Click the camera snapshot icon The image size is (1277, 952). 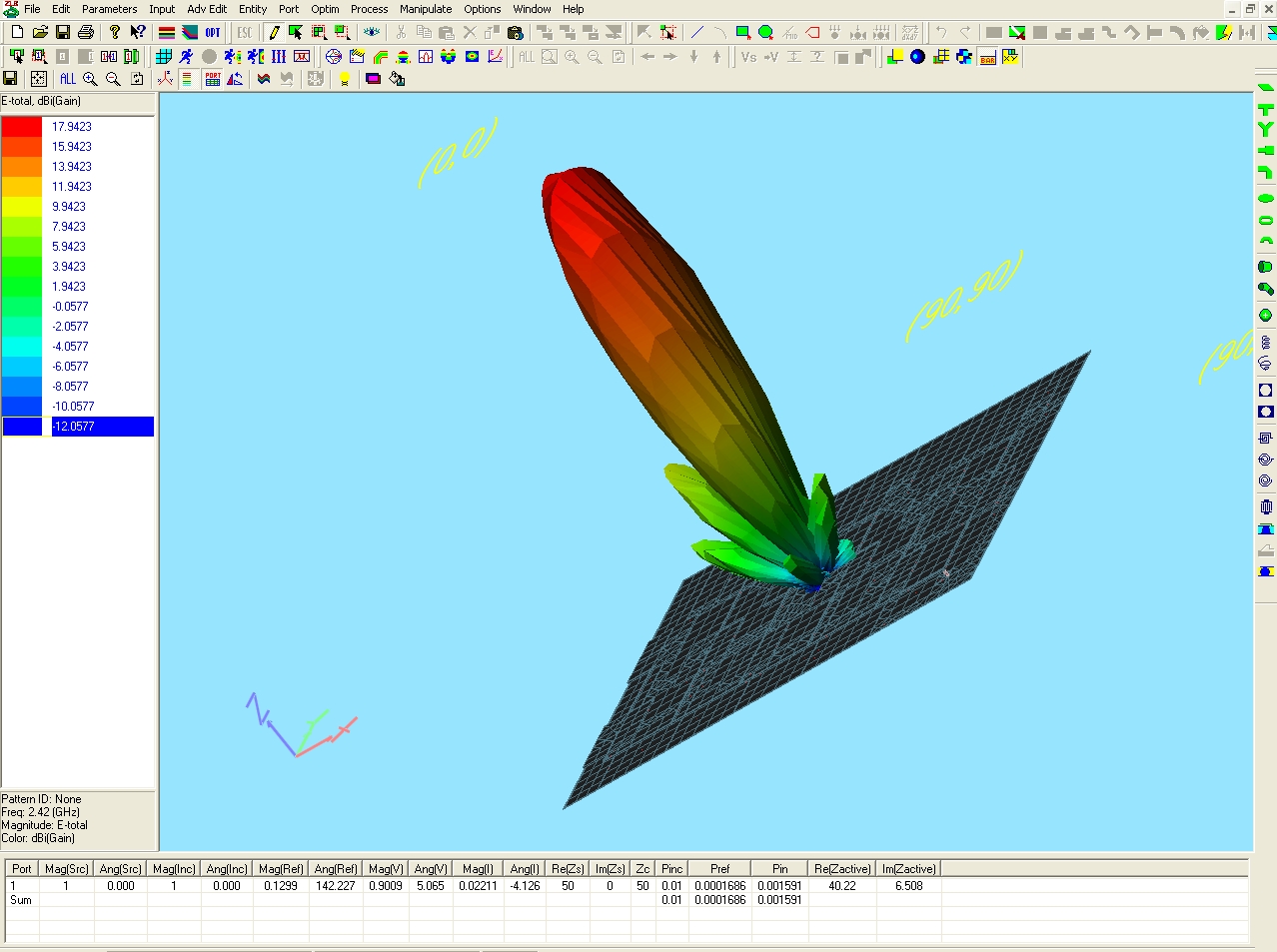point(516,33)
